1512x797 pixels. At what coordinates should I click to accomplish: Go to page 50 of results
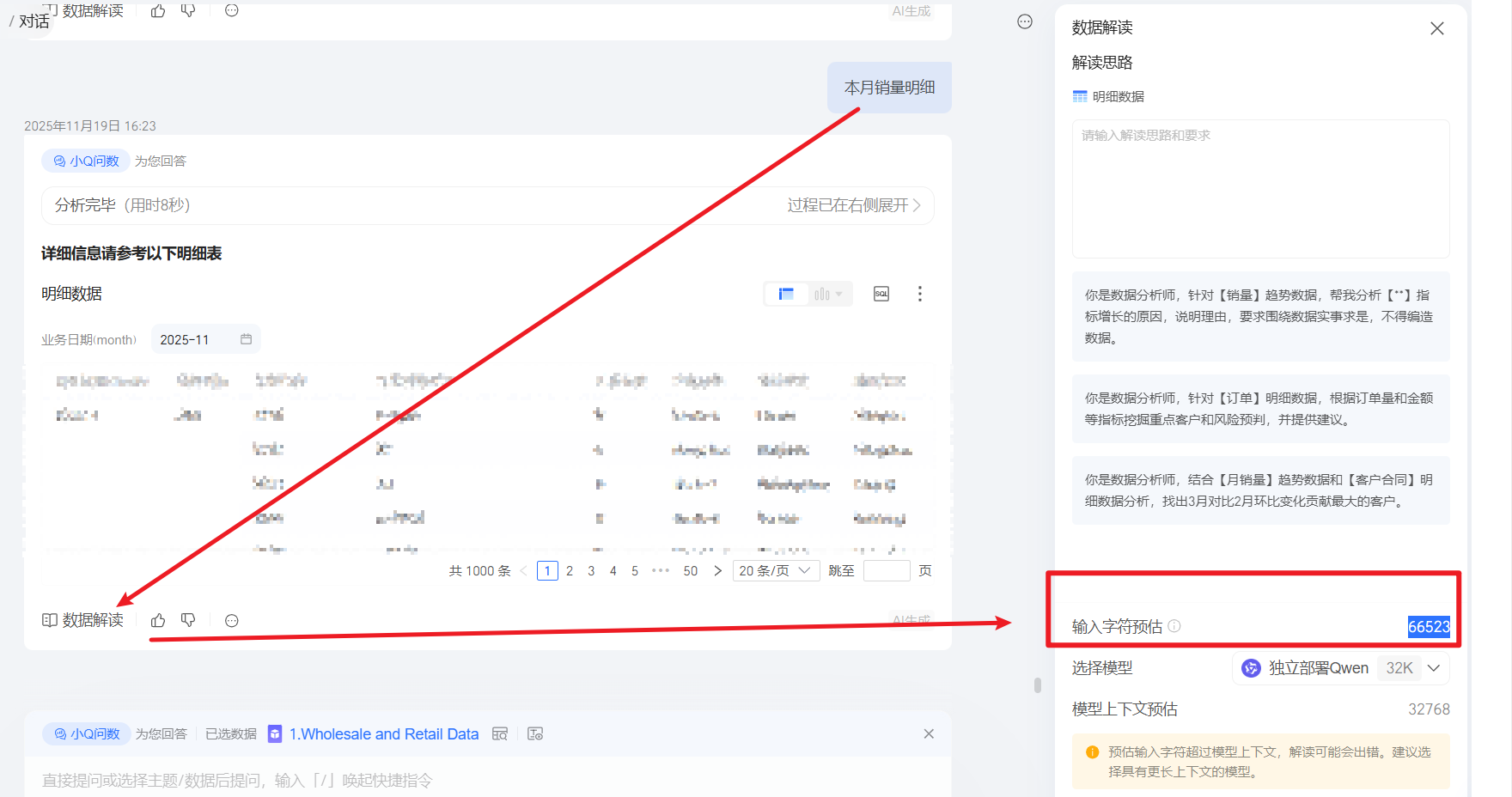[x=690, y=571]
